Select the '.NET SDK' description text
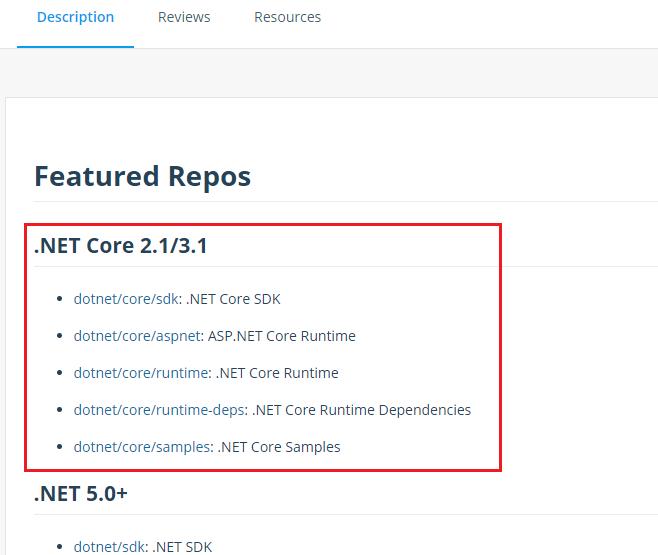The width and height of the screenshot is (658, 555). (182, 547)
